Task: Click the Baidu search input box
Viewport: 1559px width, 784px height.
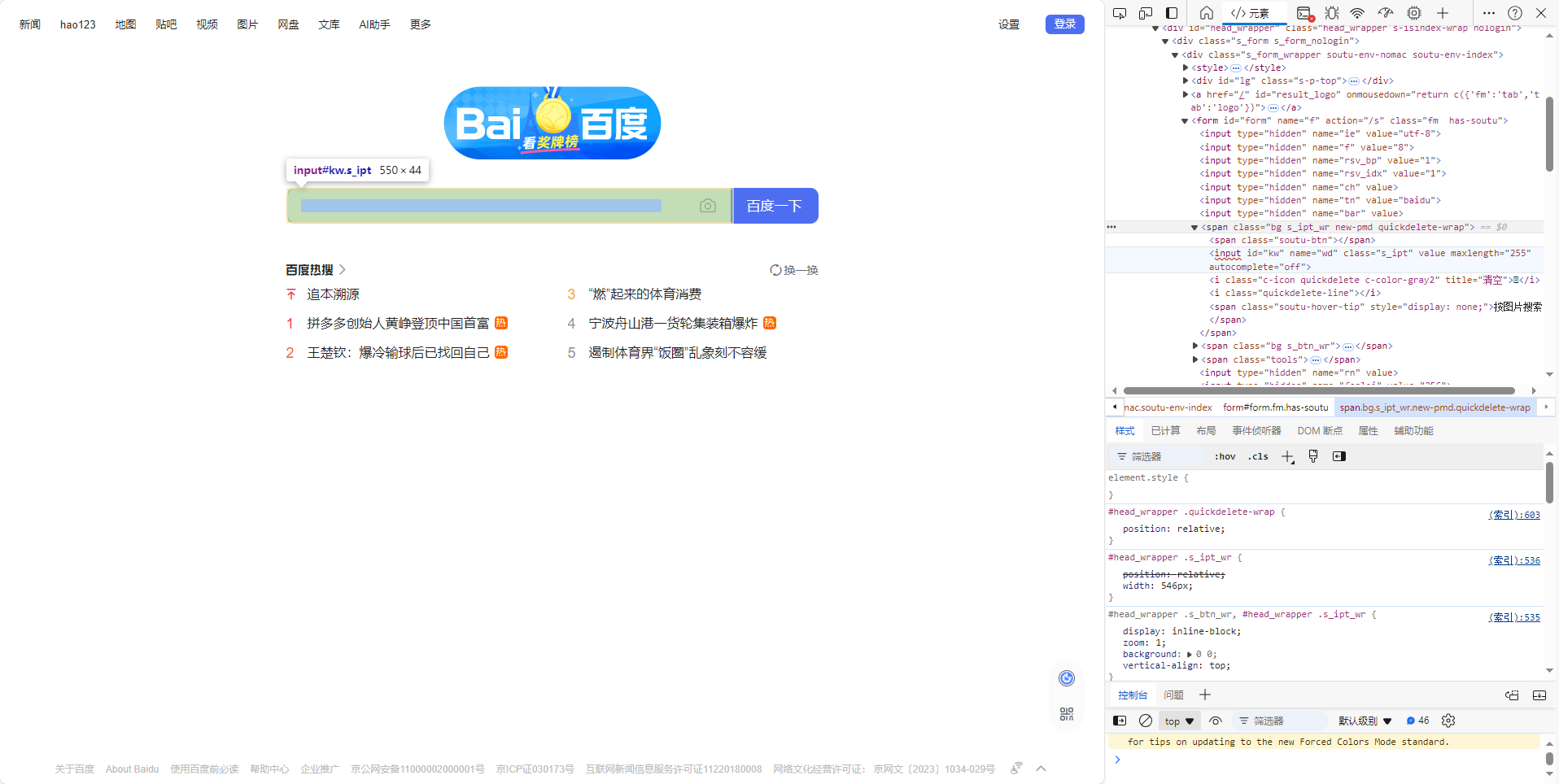Action: pos(509,206)
